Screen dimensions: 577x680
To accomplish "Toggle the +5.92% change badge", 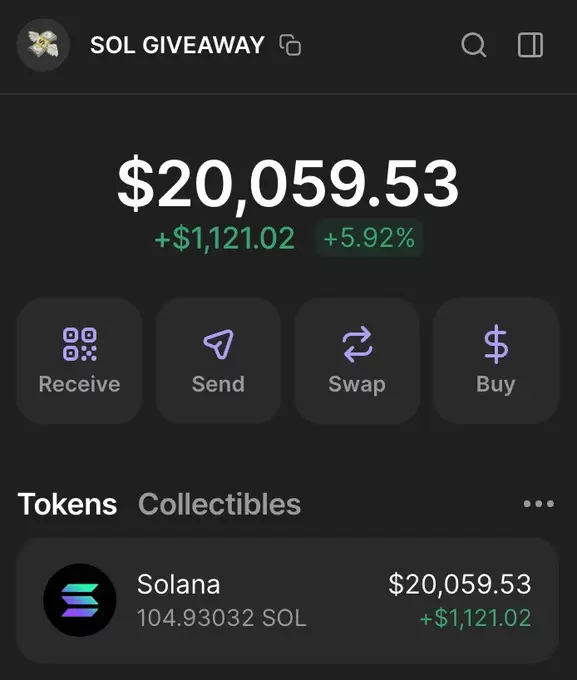I will pos(369,238).
